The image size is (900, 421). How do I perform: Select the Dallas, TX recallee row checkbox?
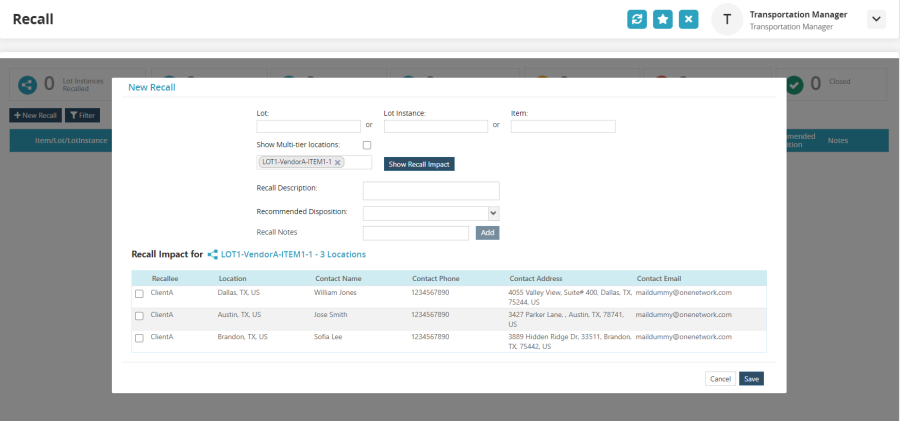pyautogui.click(x=139, y=294)
